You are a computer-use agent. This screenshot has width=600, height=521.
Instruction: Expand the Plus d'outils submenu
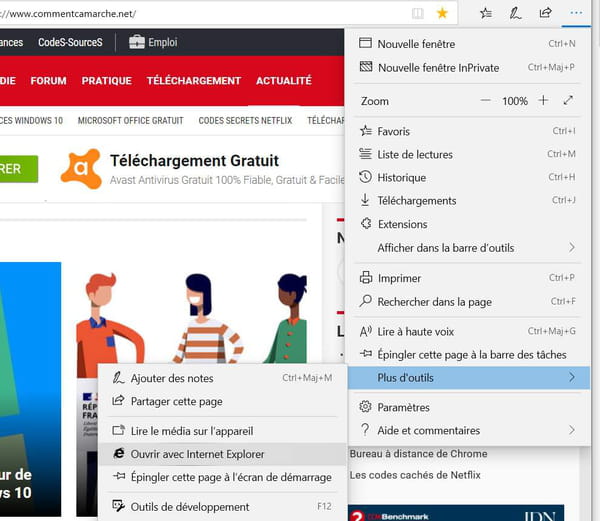point(469,378)
